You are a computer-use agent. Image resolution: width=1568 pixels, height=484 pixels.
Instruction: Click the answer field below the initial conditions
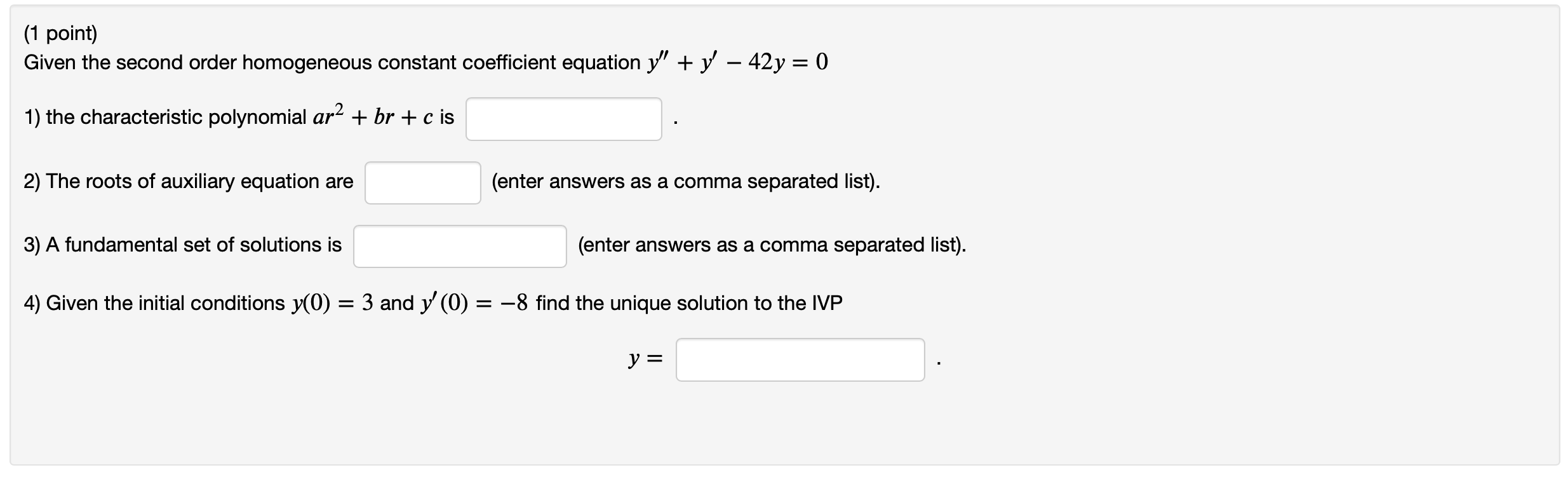[x=801, y=360]
